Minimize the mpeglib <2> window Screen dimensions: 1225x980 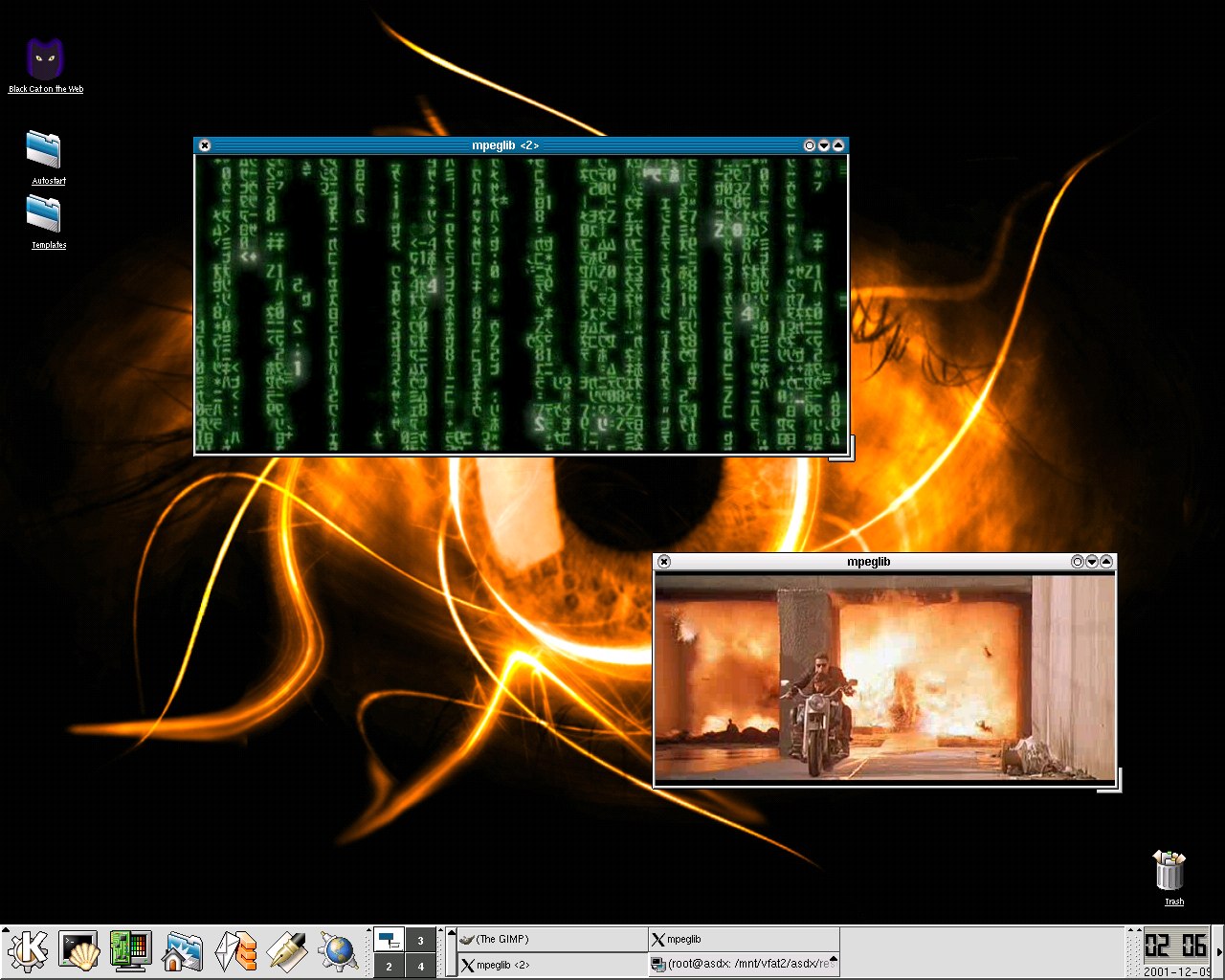click(824, 145)
